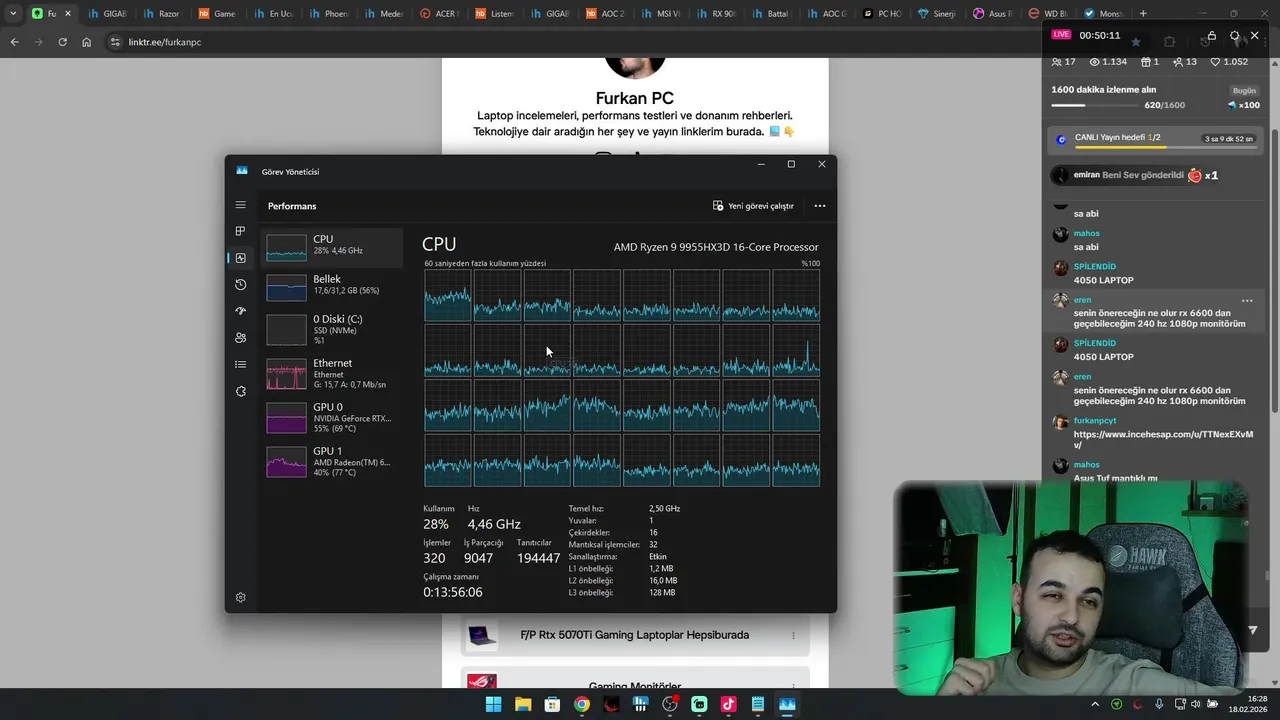Open Task Manager taskbar icon
This screenshot has height=720, width=1280.
point(787,704)
